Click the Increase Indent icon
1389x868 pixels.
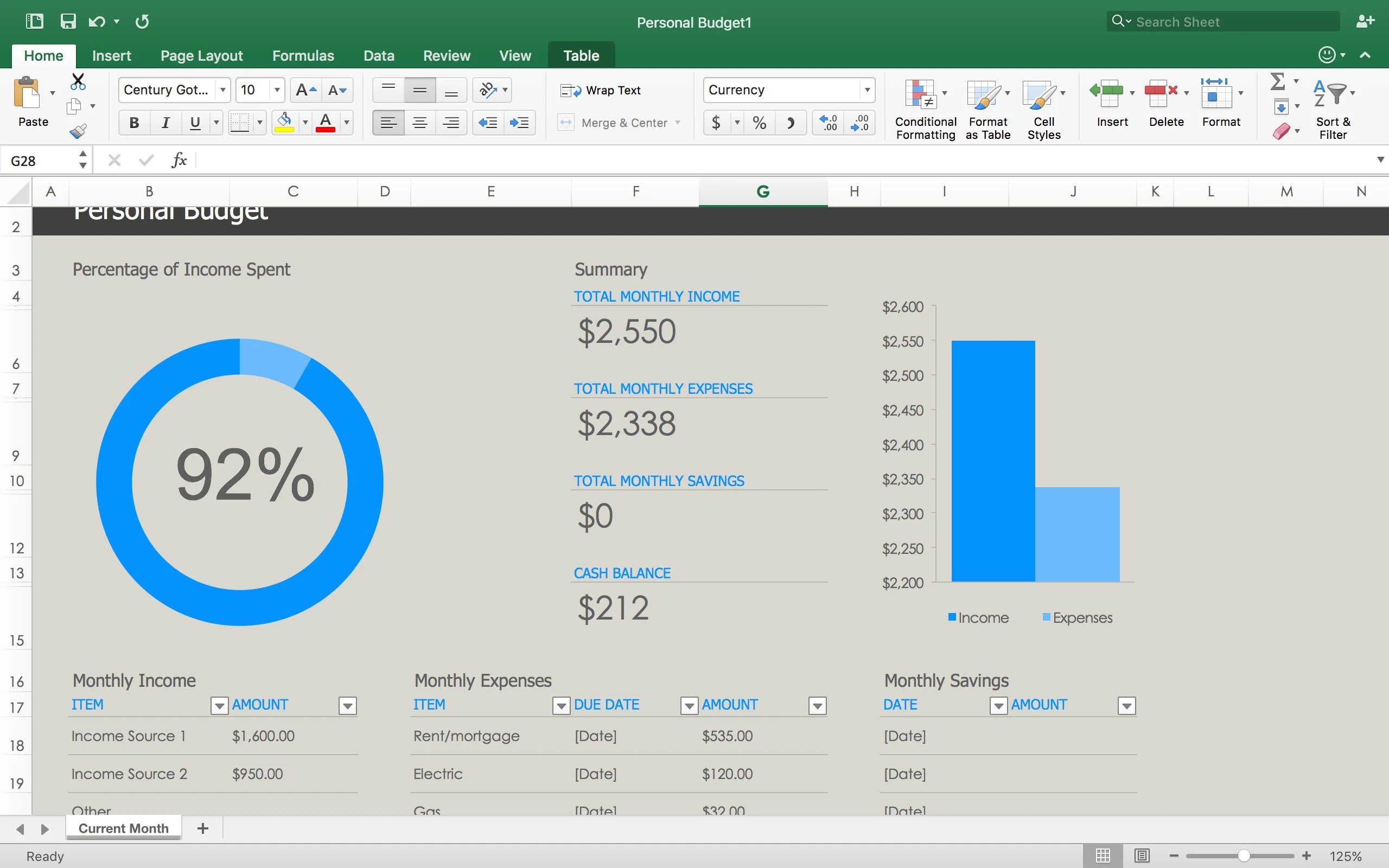(x=519, y=123)
